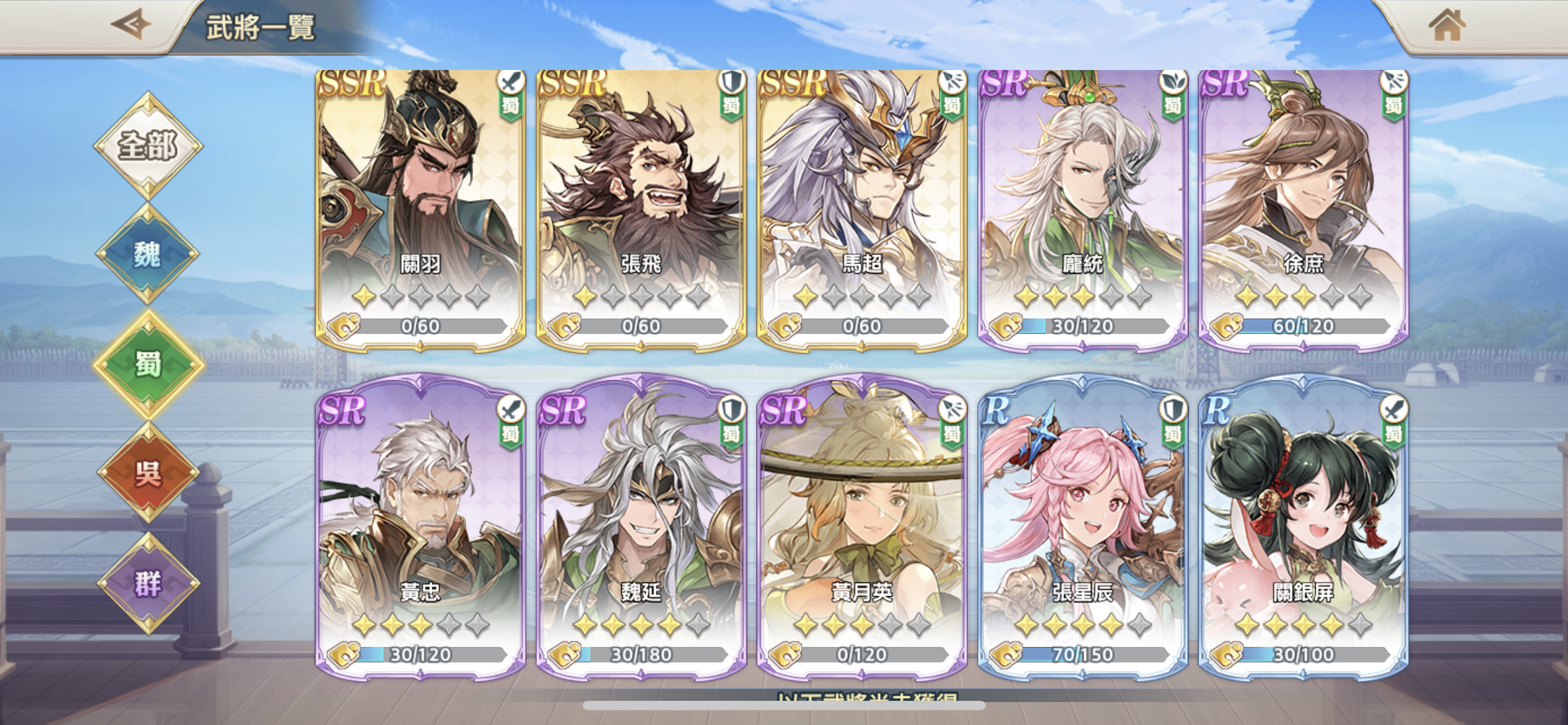This screenshot has height=725, width=1568.
Task: Open the home screen icon
Action: click(1447, 26)
